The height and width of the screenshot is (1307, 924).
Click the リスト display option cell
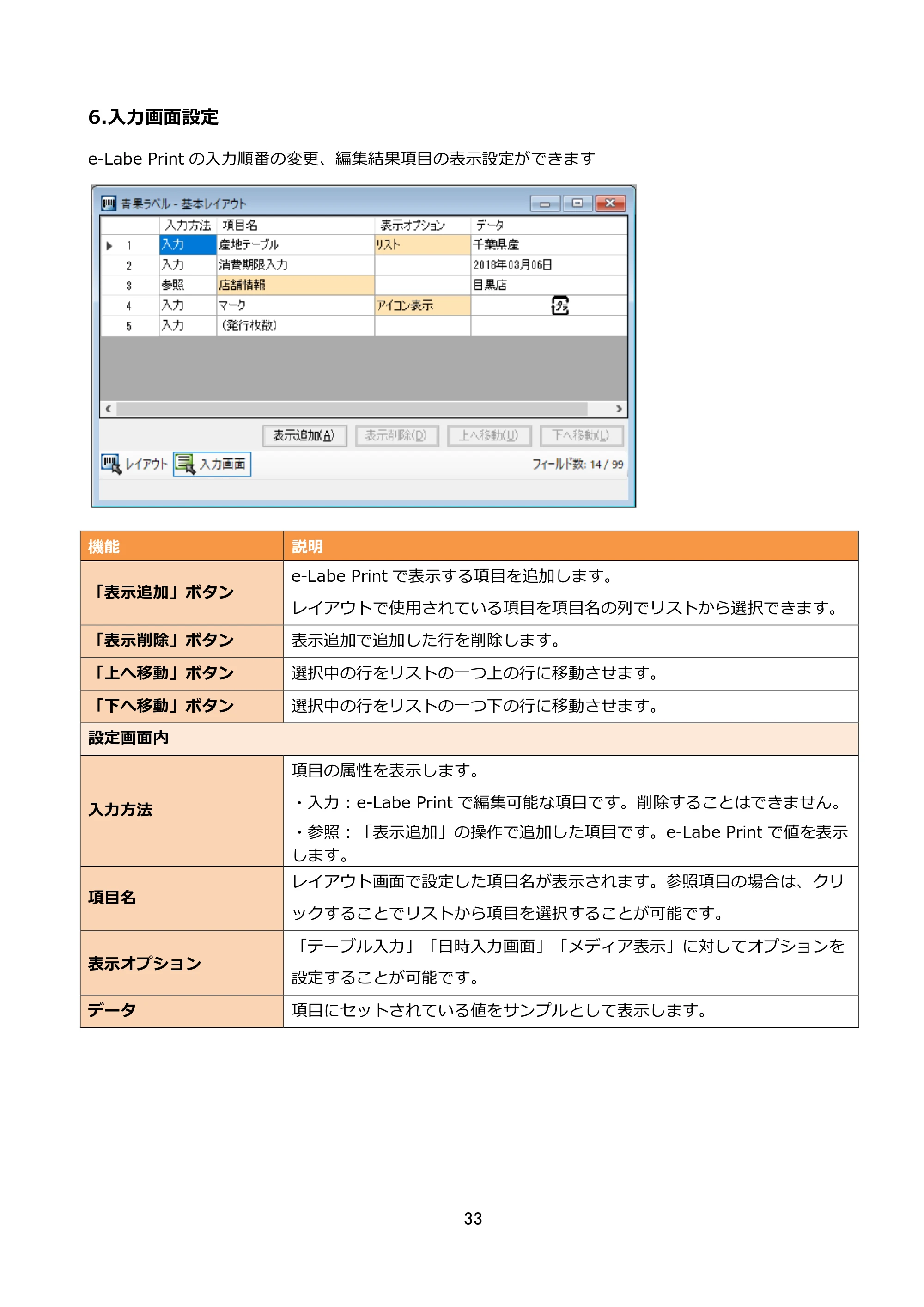point(423,245)
